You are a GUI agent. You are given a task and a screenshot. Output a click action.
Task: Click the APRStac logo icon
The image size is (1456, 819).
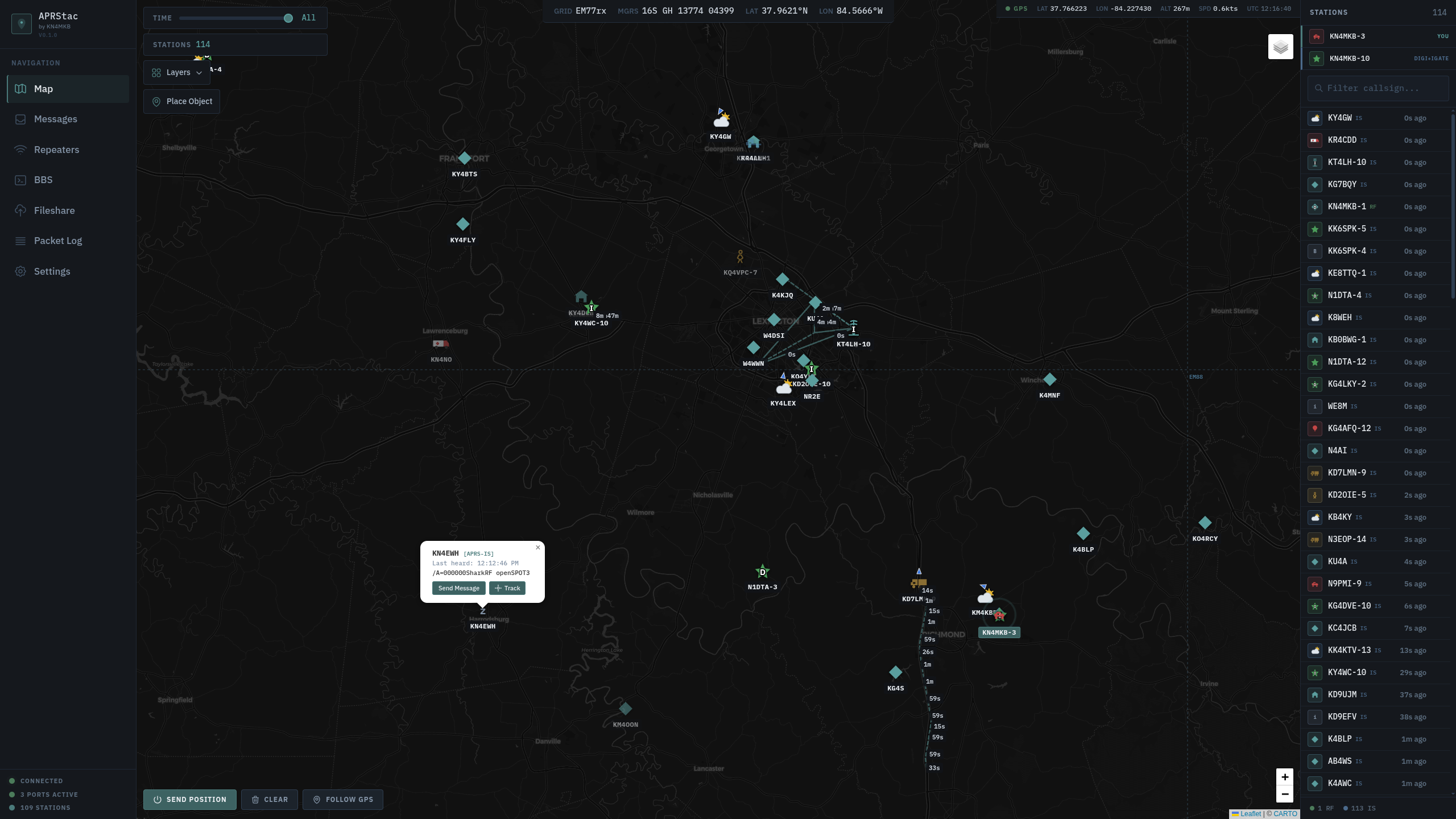[x=21, y=24]
